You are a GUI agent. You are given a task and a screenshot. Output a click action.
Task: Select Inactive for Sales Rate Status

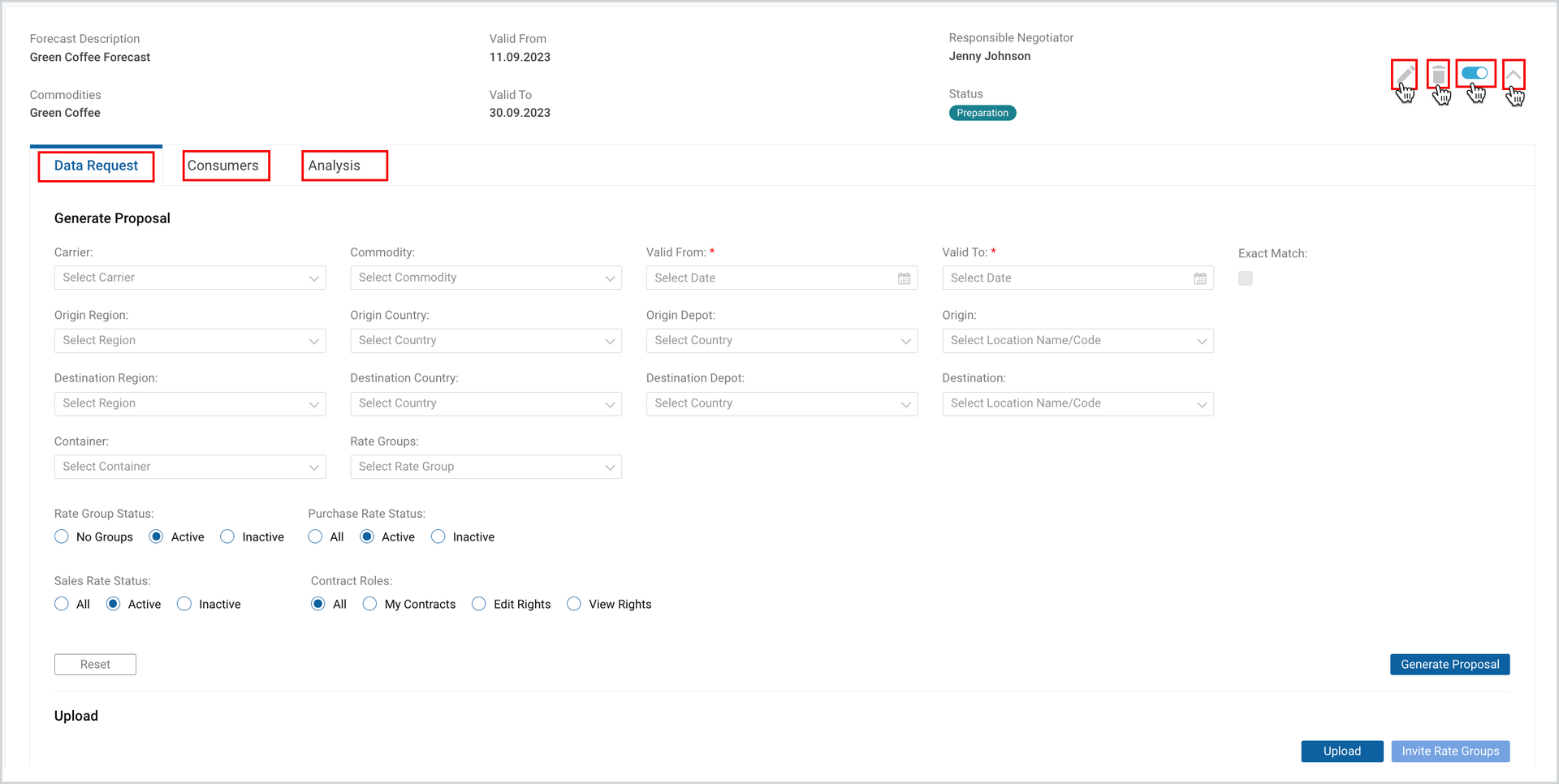(x=184, y=604)
